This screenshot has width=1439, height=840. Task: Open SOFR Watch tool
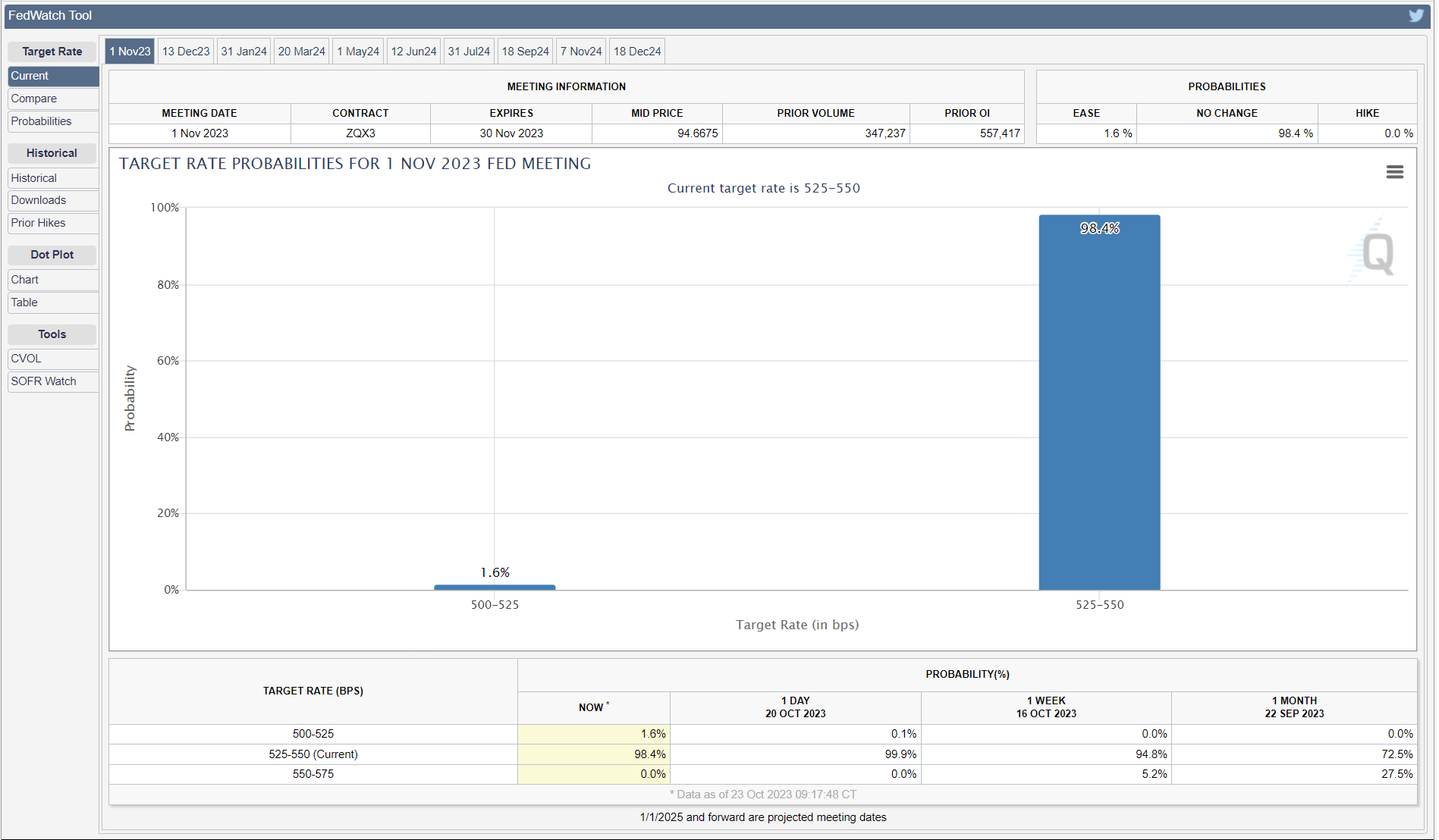[x=43, y=381]
